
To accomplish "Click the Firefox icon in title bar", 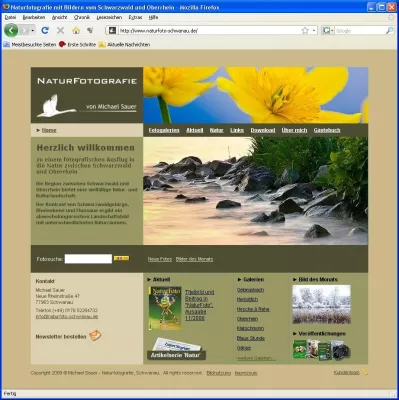I will (6, 7).
